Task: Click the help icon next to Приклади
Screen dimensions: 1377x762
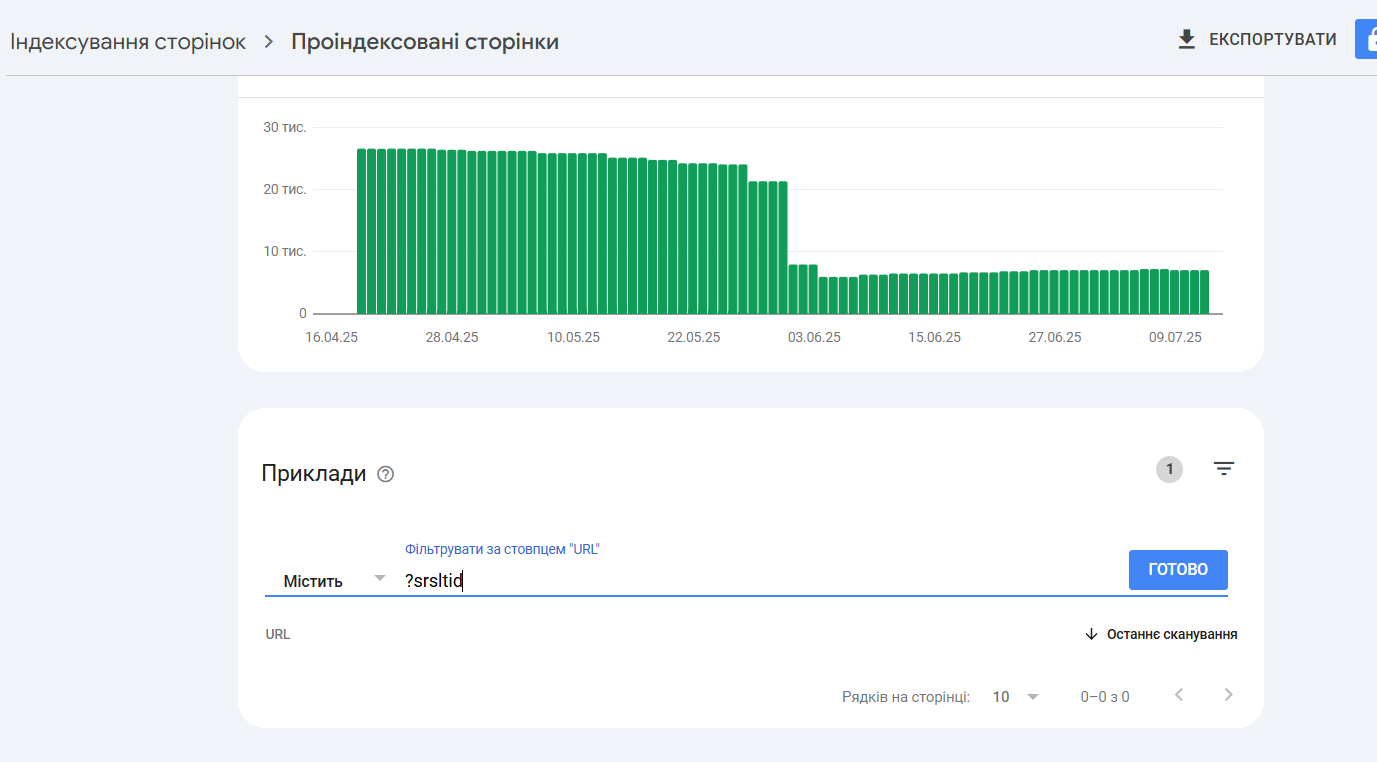Action: pyautogui.click(x=386, y=474)
